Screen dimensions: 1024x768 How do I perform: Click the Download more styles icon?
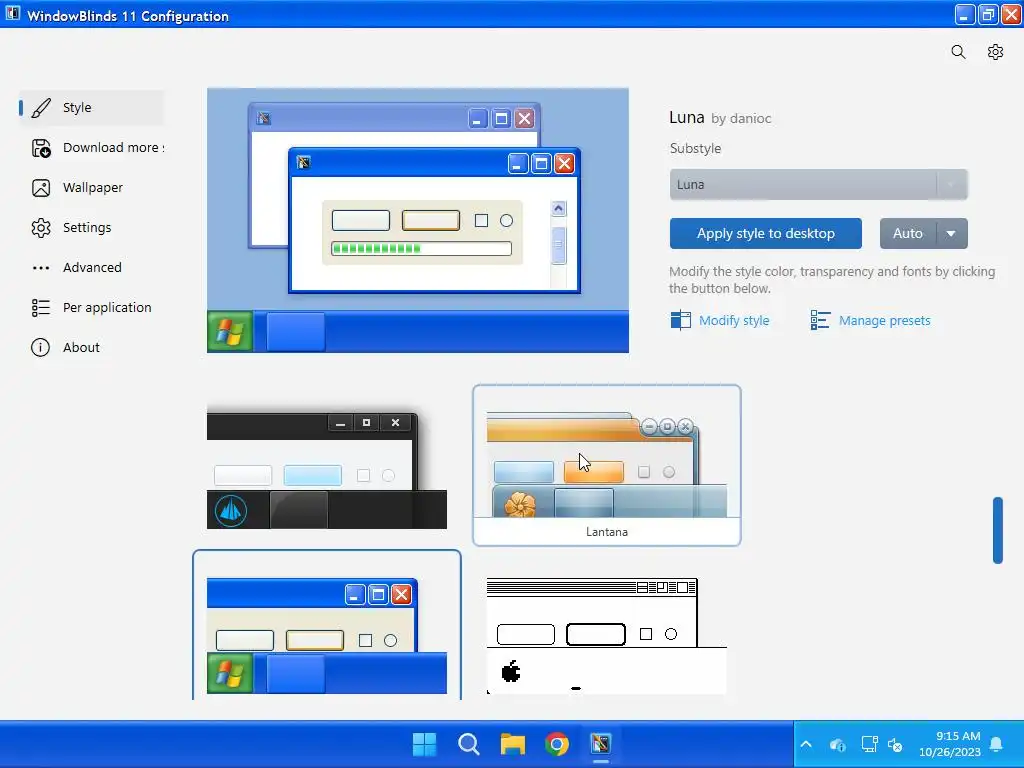pos(41,148)
